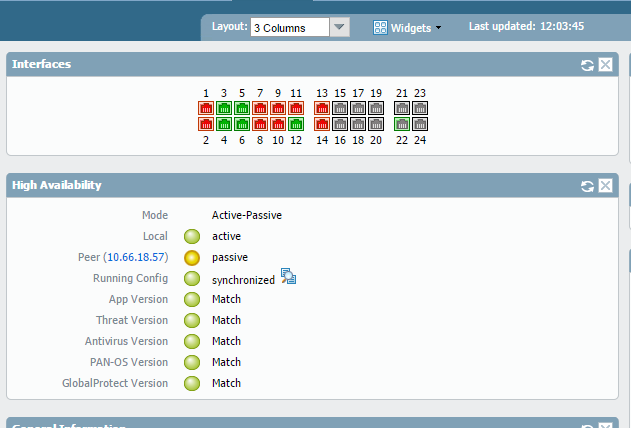Click green interface port 22
This screenshot has height=428, width=631.
pos(402,124)
